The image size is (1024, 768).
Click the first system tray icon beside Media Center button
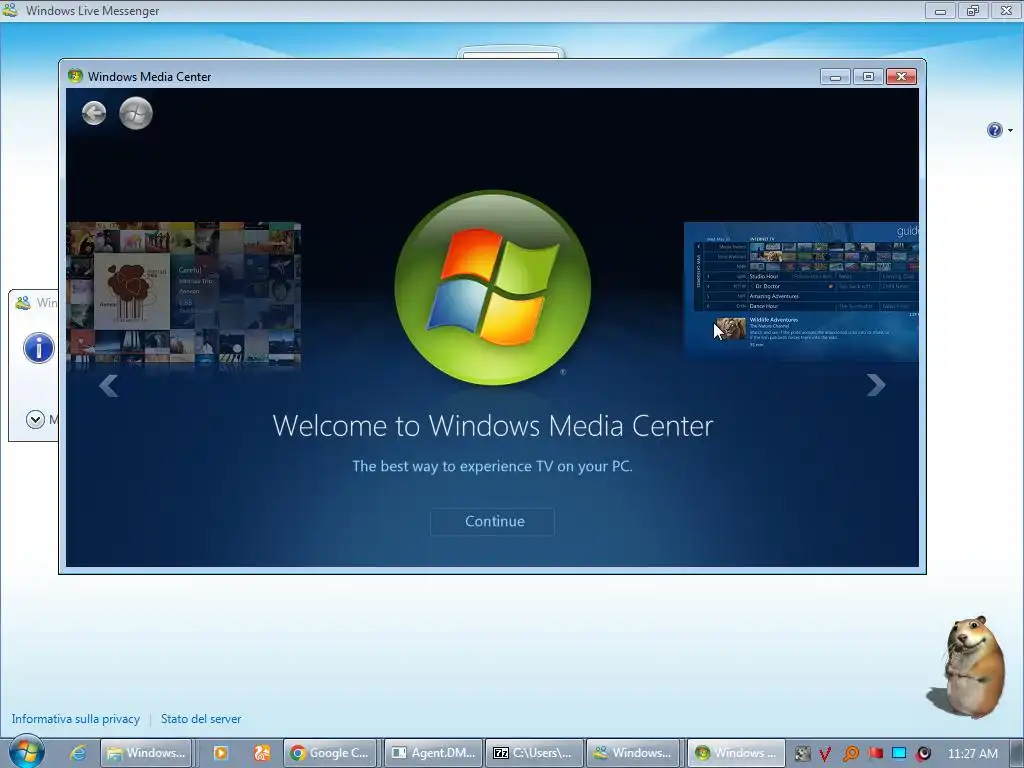[802, 754]
